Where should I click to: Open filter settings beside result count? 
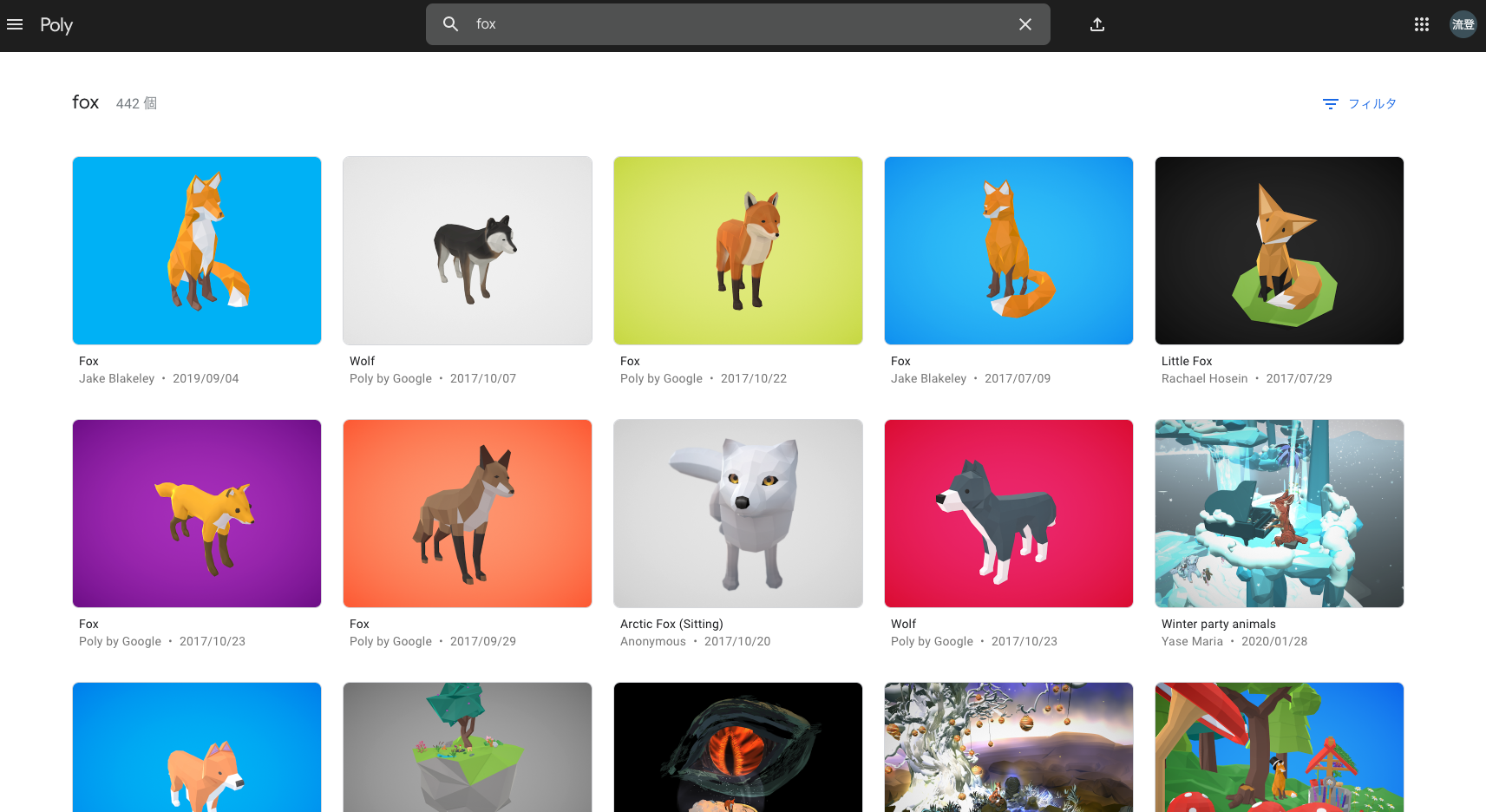pos(1358,103)
